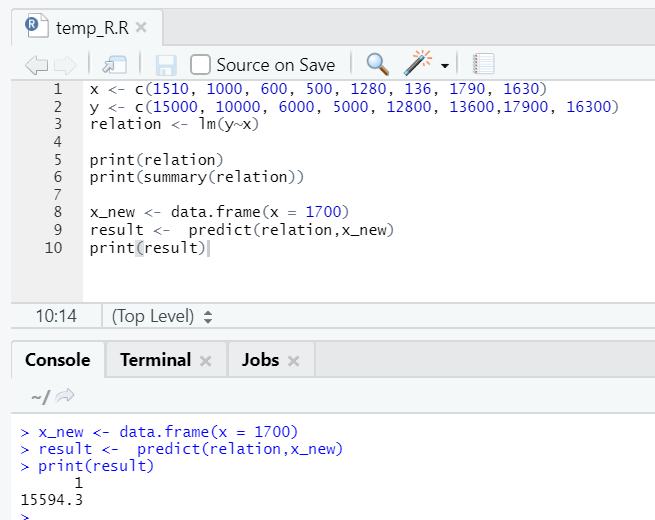Close the Terminal tab
The width and height of the screenshot is (655, 520).
(x=206, y=361)
